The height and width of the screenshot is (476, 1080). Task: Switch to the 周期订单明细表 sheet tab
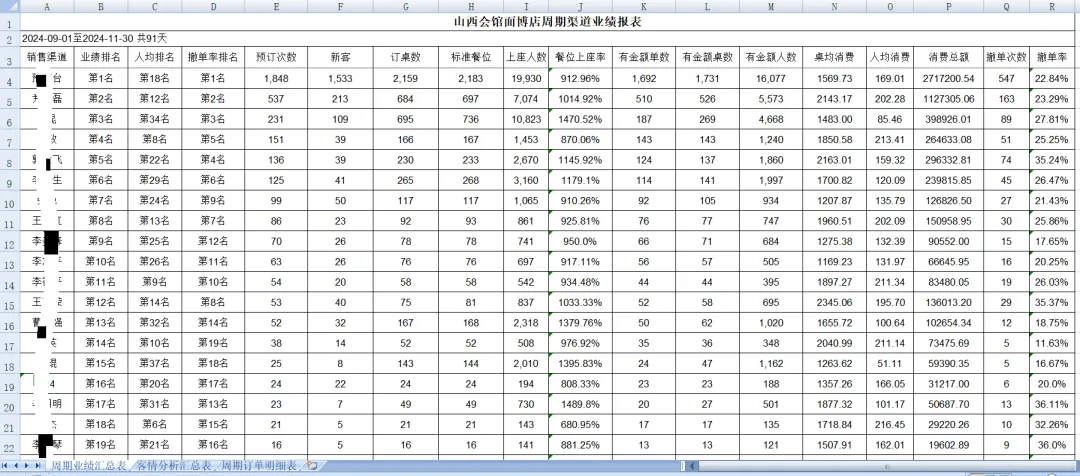pos(258,466)
